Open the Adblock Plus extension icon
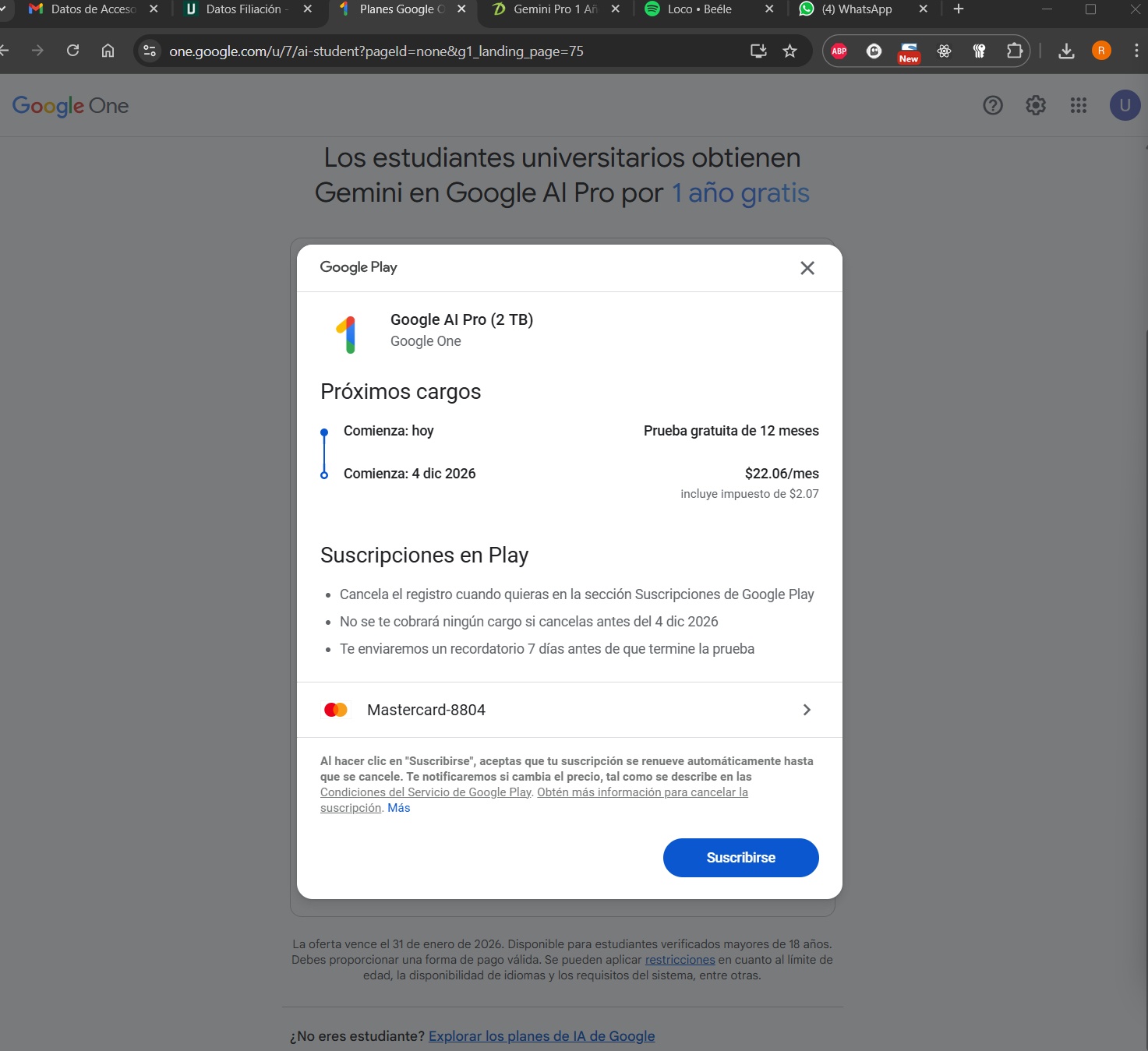The image size is (1148, 1051). coord(839,51)
